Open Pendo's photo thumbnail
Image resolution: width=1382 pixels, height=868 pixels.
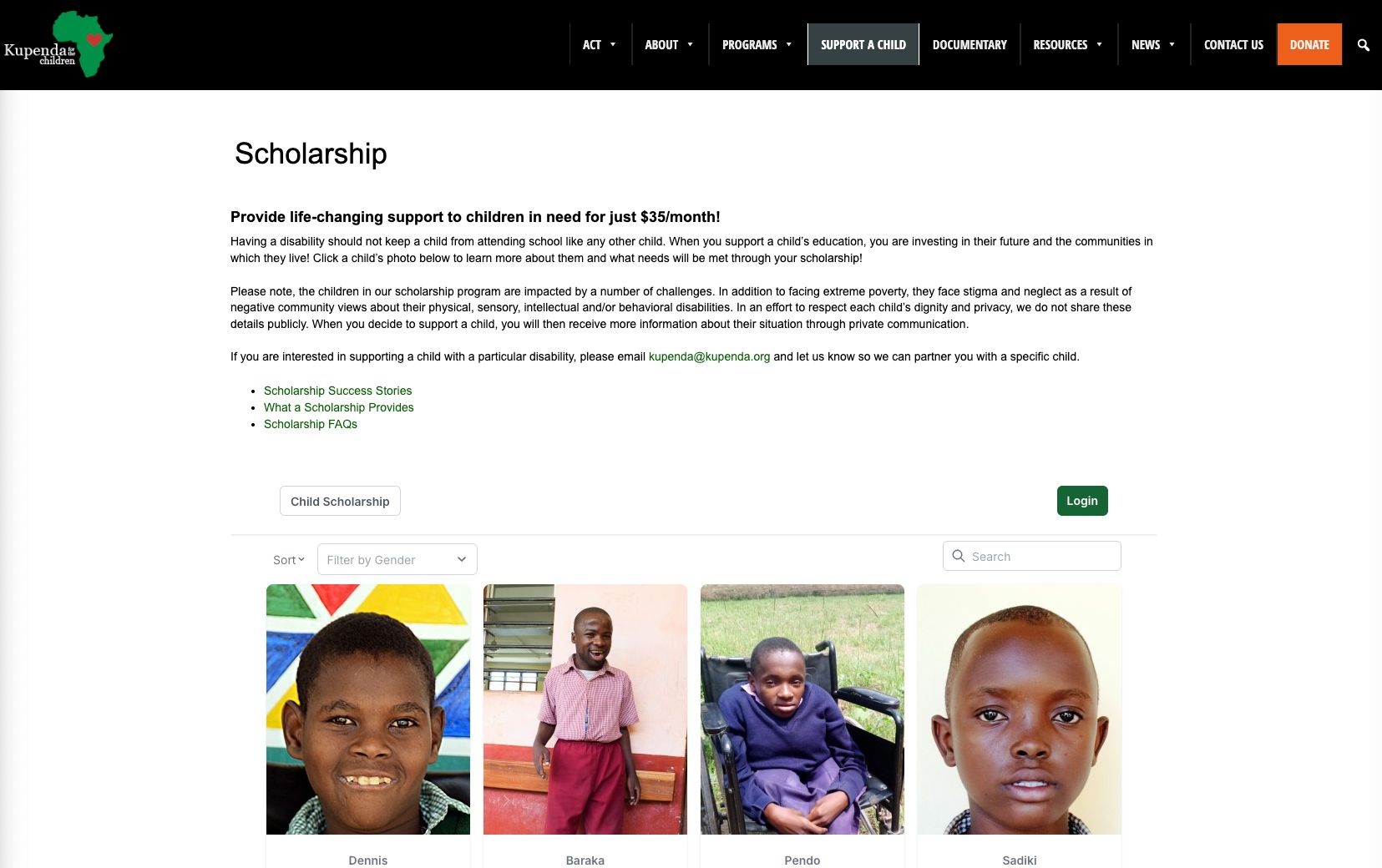(x=802, y=709)
